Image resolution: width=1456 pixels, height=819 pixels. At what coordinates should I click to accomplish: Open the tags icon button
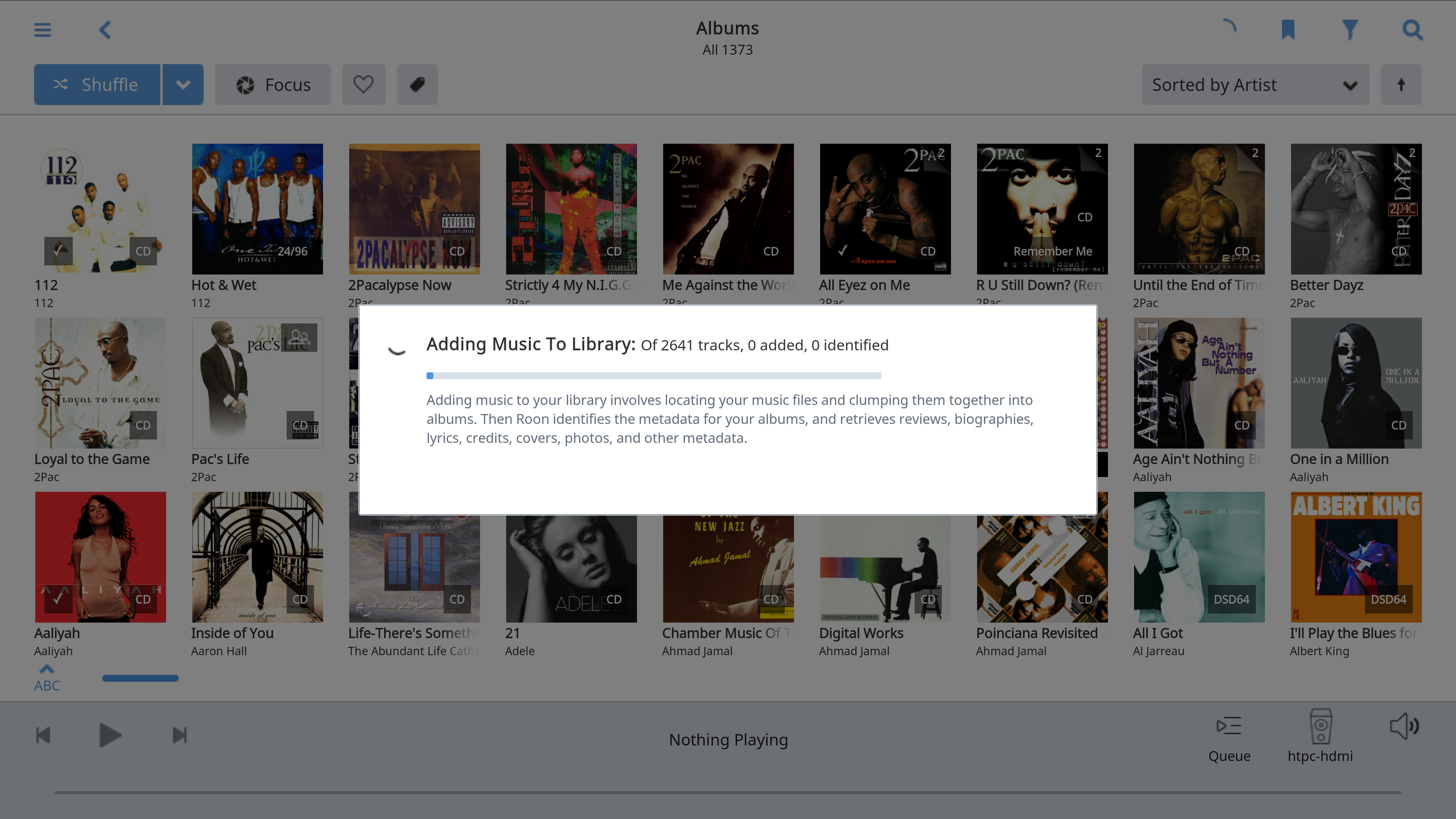coord(417,85)
